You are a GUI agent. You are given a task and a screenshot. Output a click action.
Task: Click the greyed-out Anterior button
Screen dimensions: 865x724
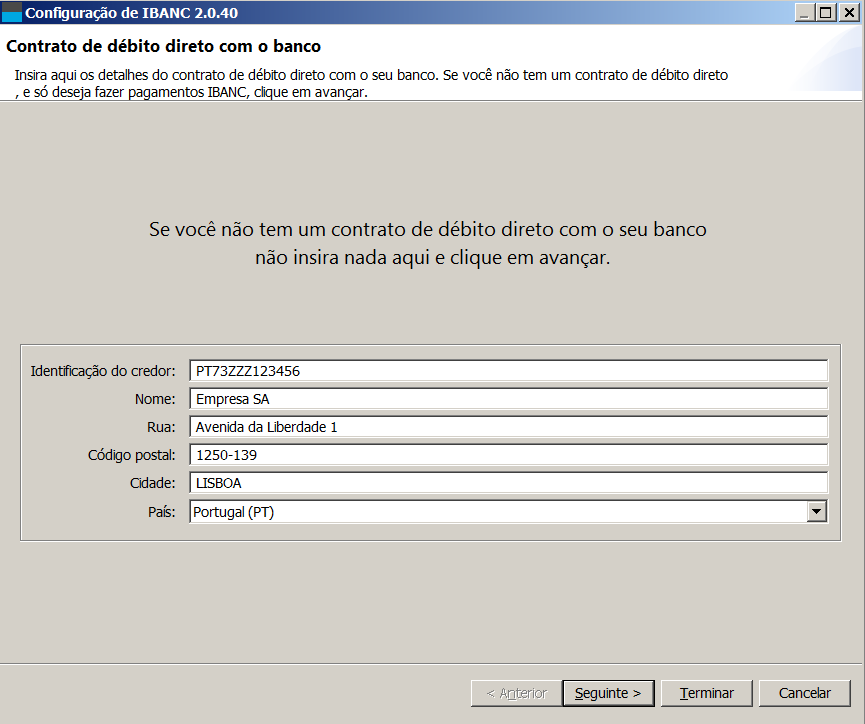click(515, 693)
